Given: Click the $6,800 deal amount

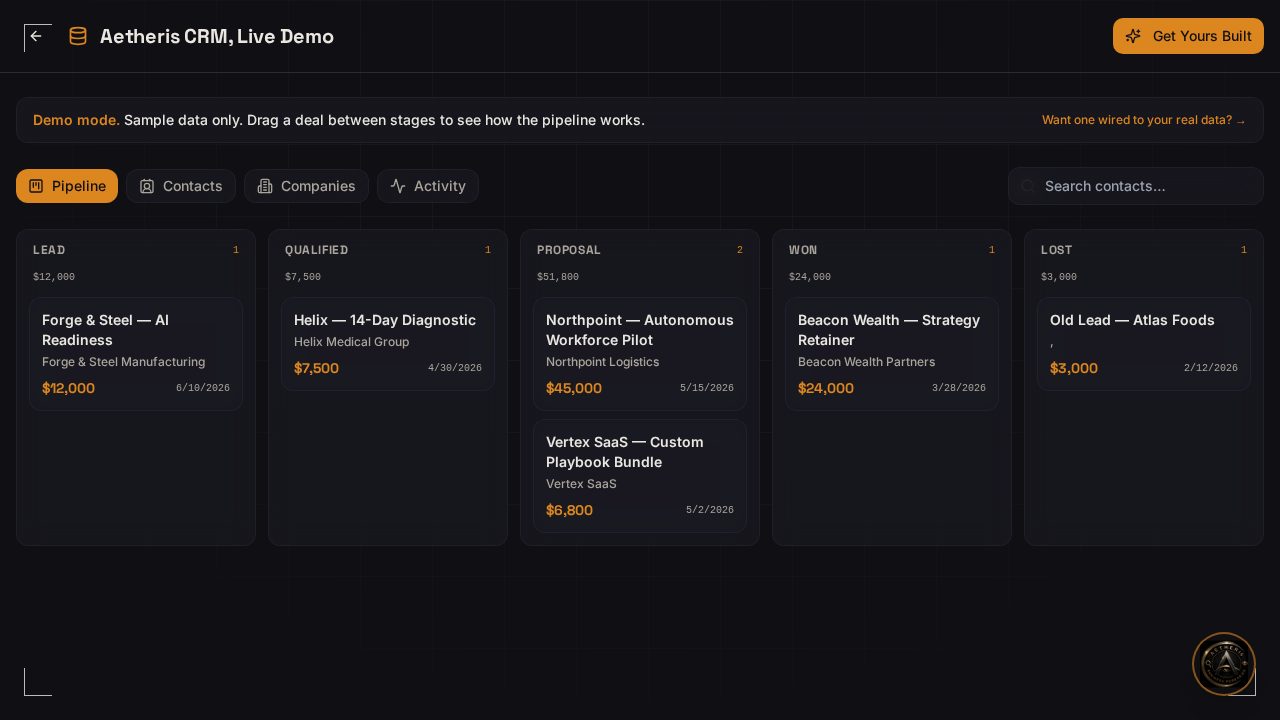Looking at the screenshot, I should tap(570, 510).
